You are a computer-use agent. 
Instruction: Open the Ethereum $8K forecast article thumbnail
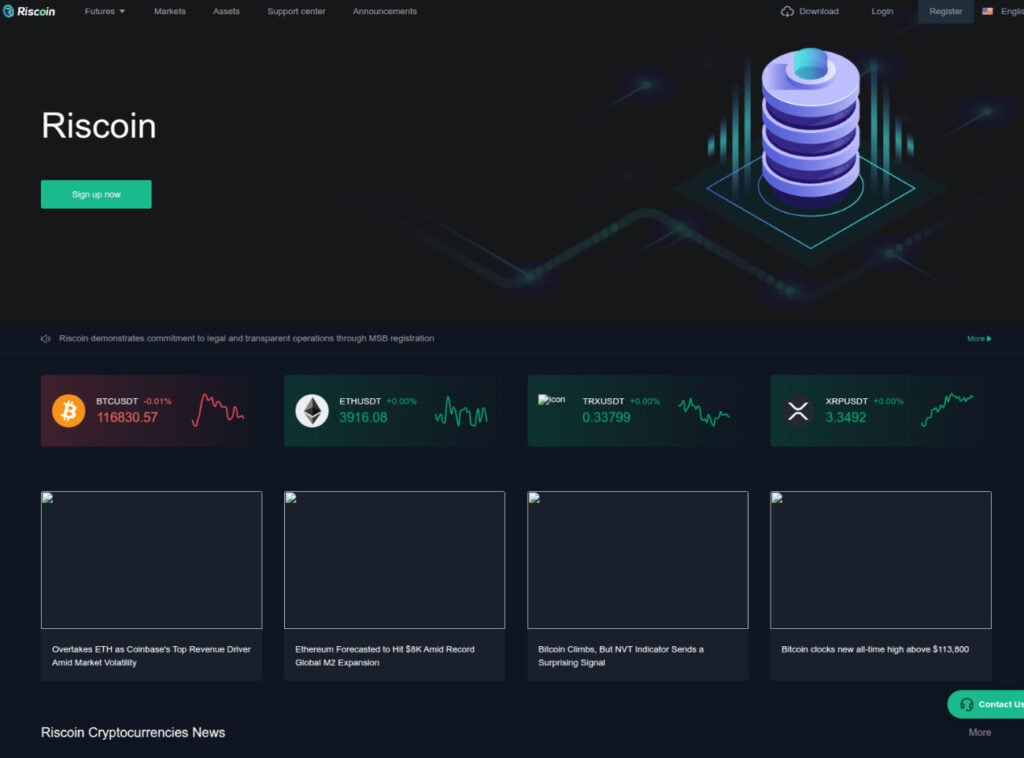click(x=394, y=559)
